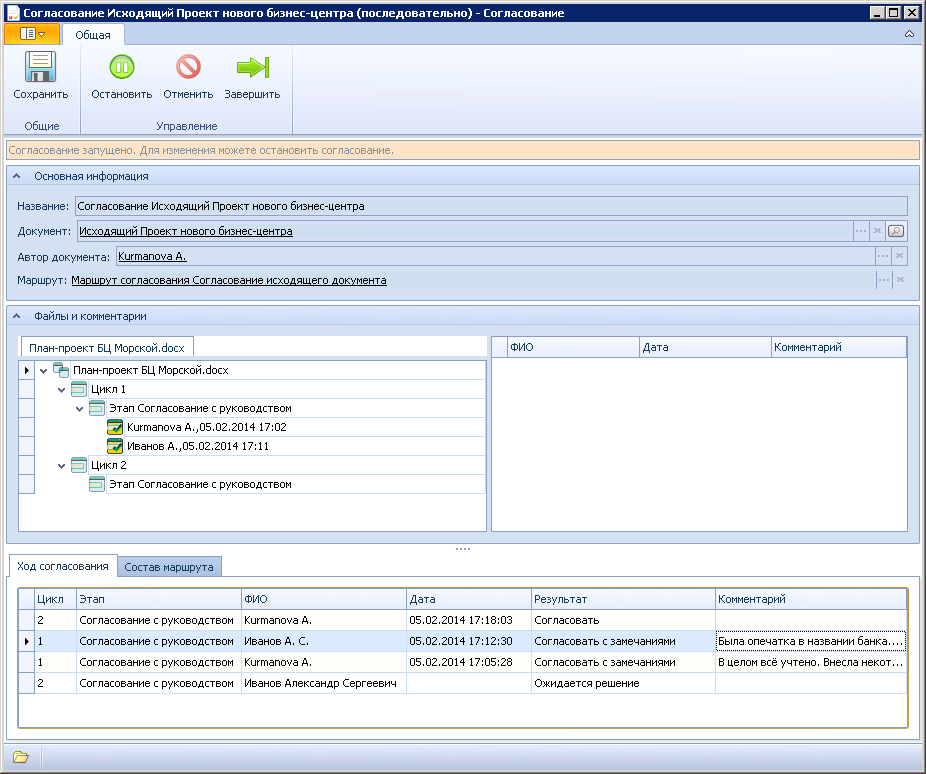926x774 pixels.
Task: Browse routes with ellipsis in Маршрут row
Action: pos(883,280)
